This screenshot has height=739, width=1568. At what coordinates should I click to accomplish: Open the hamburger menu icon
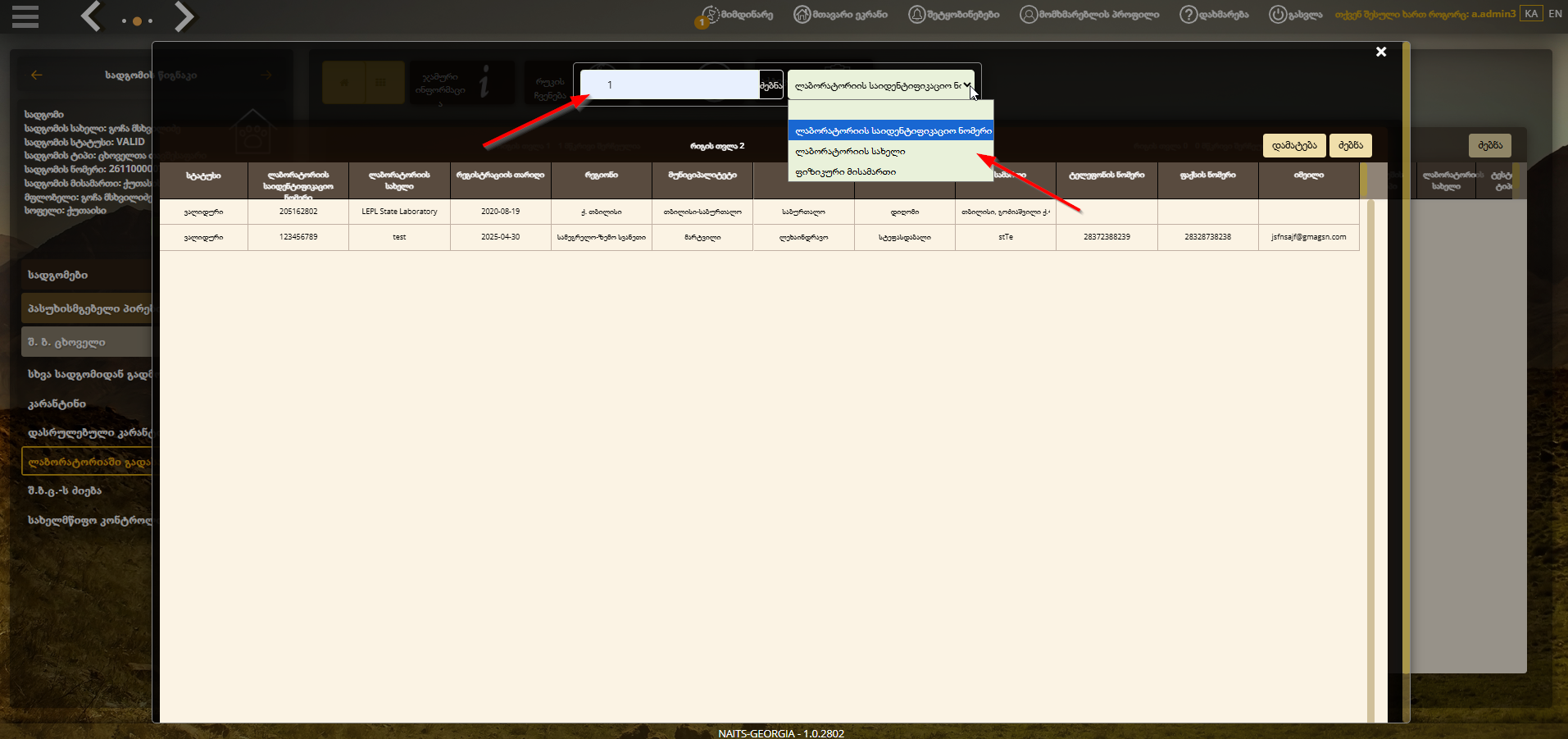click(x=25, y=16)
